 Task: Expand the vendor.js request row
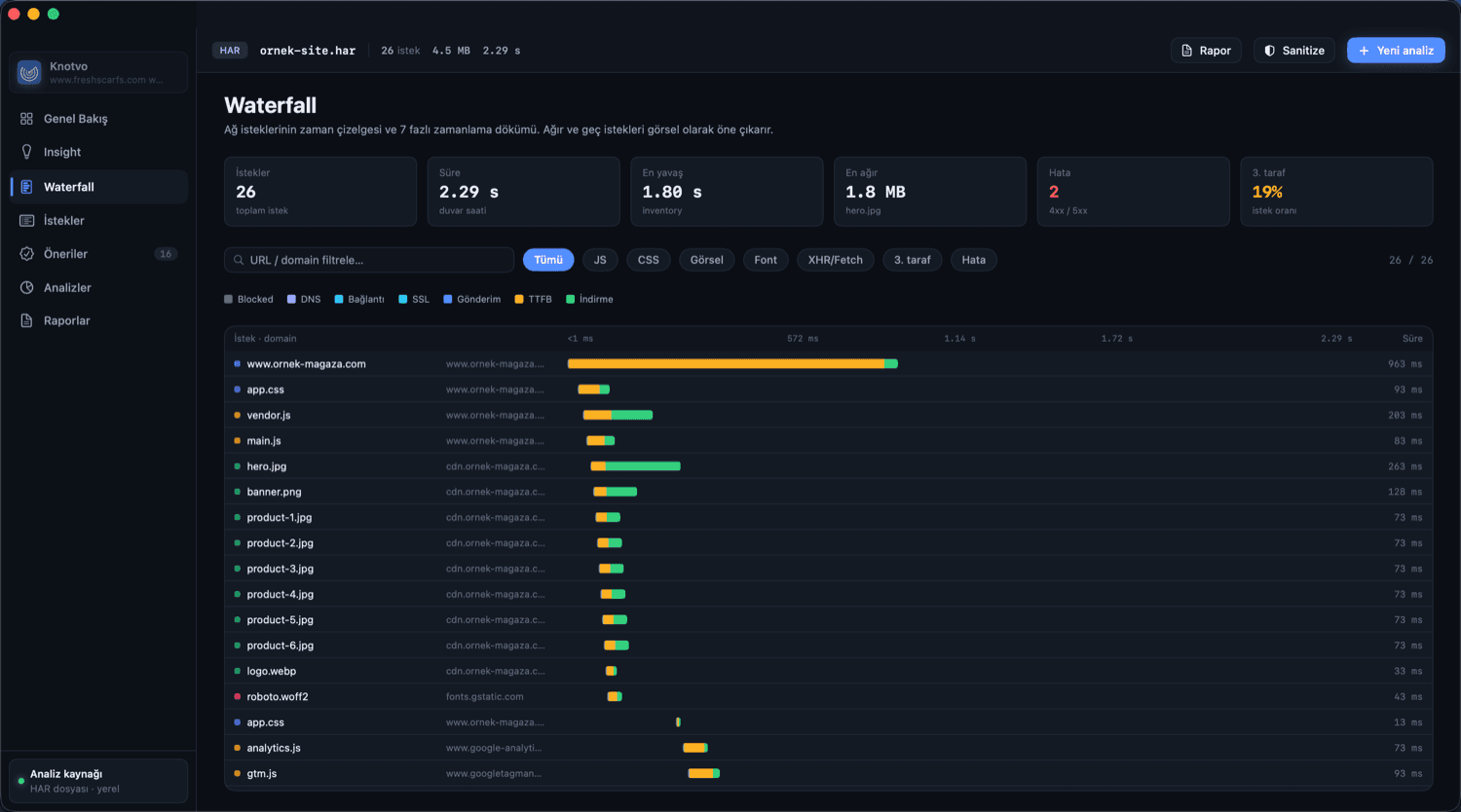828,415
